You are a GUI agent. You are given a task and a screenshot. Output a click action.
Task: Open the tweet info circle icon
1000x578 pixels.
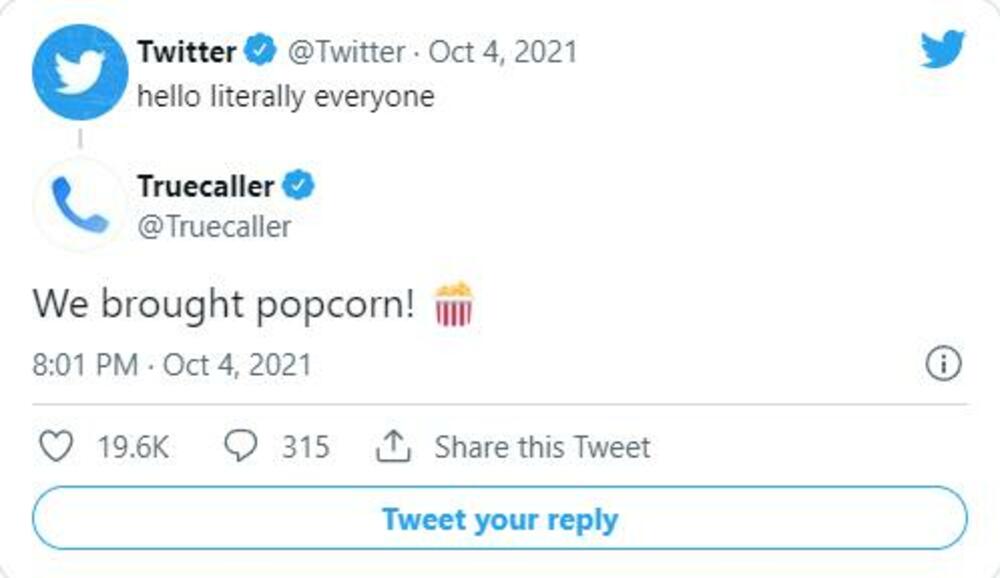(943, 364)
